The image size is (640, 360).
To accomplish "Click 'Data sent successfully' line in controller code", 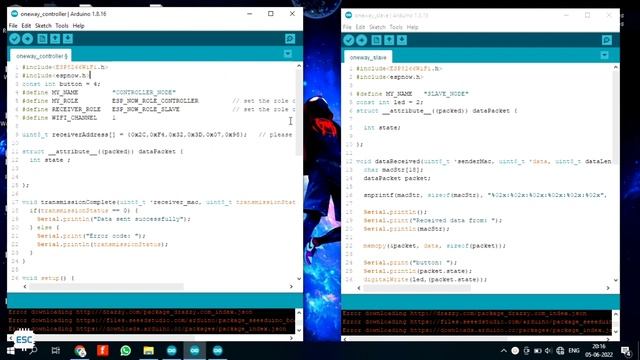I will (x=114, y=219).
